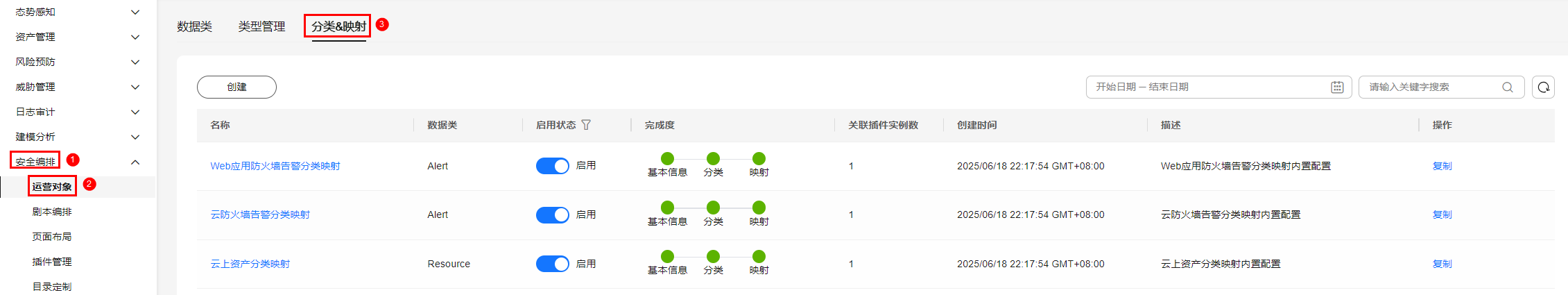Click 关联插件实例数 value for Web应用防火墙 row

(x=851, y=166)
